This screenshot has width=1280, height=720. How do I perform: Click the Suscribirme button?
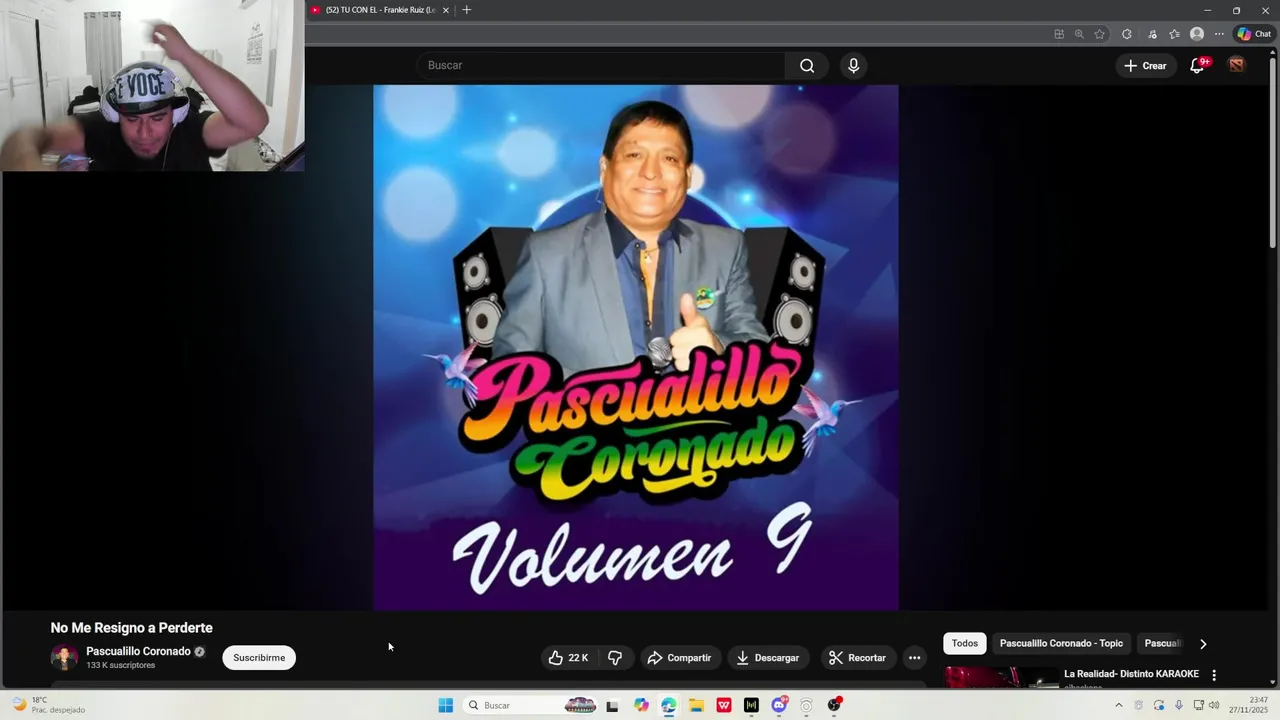coord(259,658)
